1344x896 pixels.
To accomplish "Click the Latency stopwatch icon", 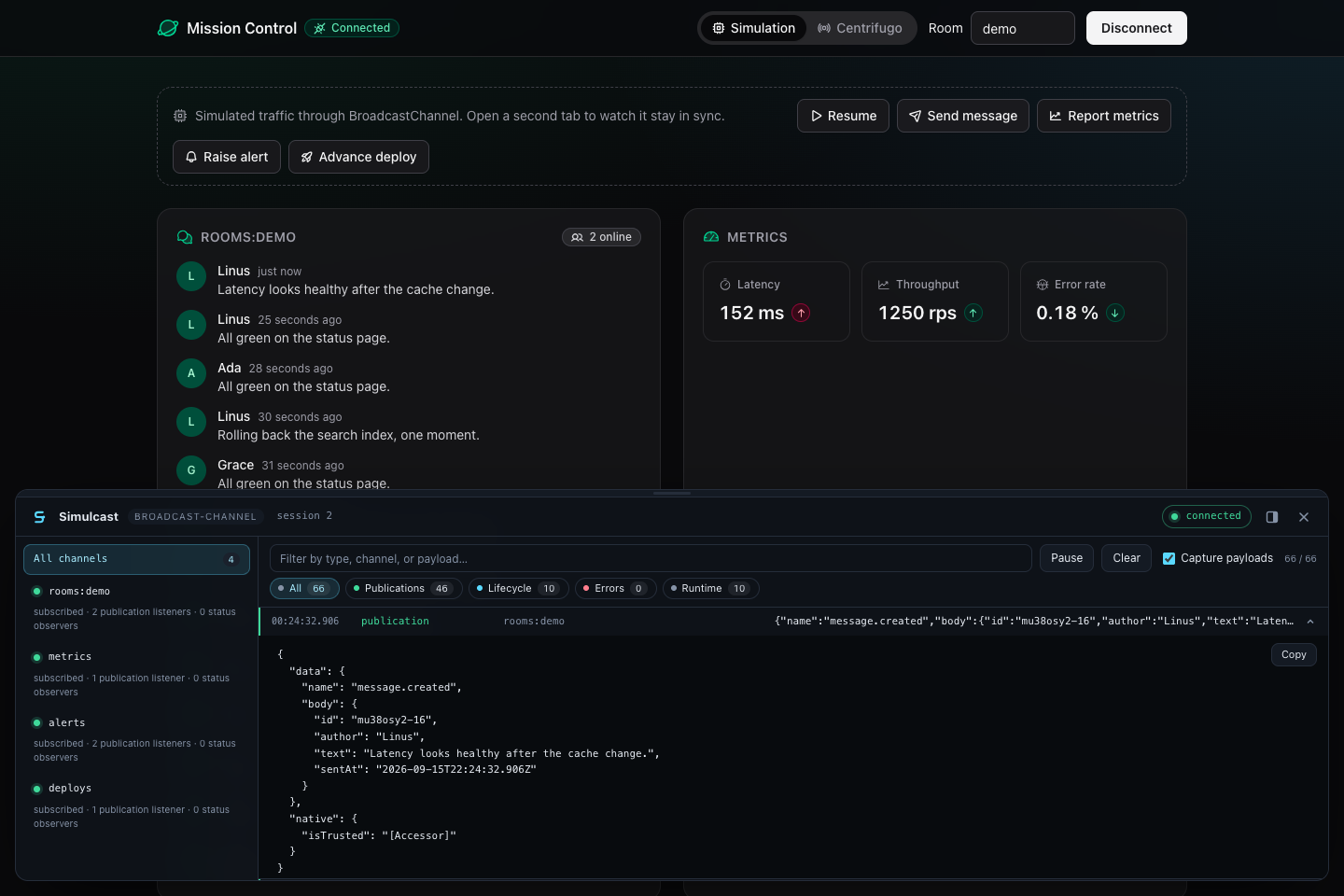I will [725, 285].
